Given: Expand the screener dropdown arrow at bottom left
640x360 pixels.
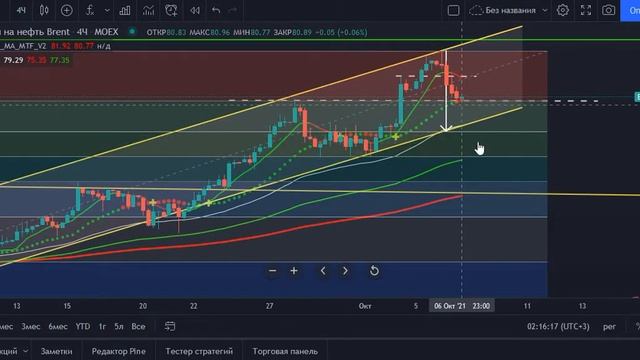Looking at the screenshot, I should coord(25,351).
